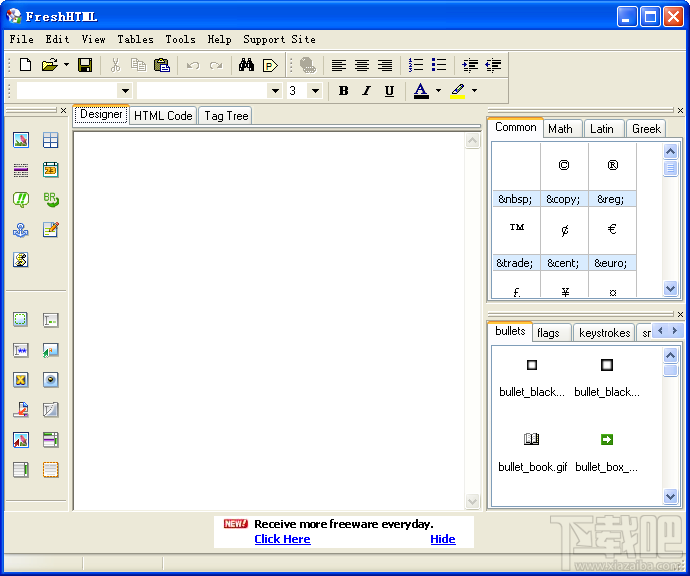Open the Tools menu

click(180, 39)
